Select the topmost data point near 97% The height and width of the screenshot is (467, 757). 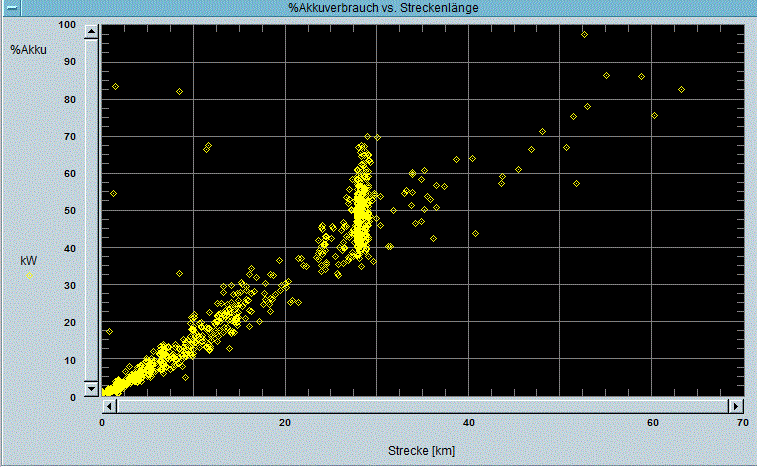[x=584, y=35]
